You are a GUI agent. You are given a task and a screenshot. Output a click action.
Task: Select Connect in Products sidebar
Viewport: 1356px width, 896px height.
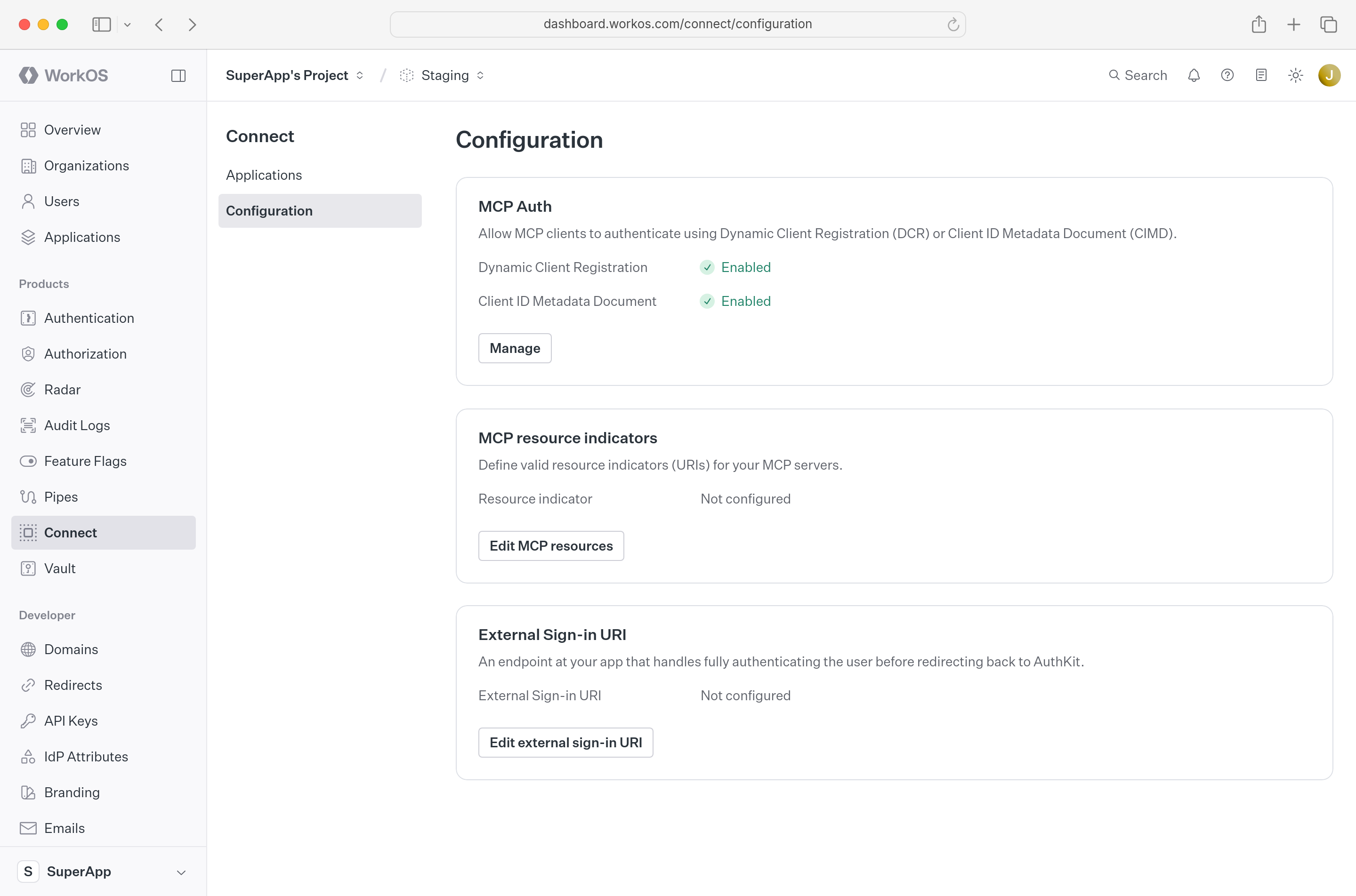(104, 533)
